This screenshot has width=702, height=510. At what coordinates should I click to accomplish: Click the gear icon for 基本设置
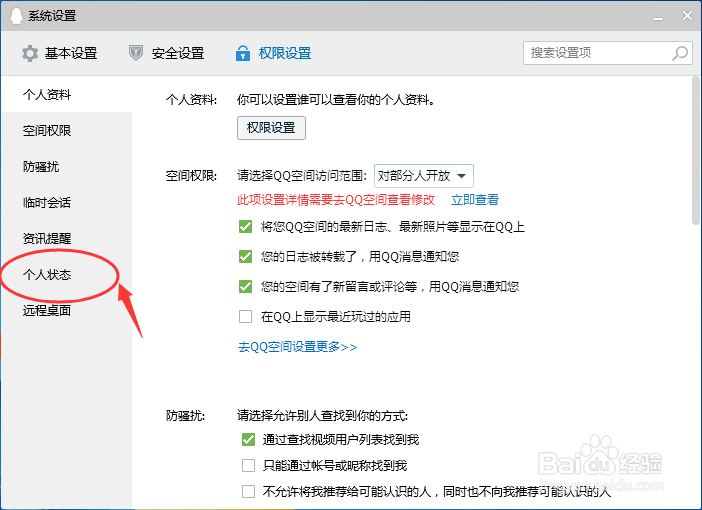pyautogui.click(x=30, y=53)
